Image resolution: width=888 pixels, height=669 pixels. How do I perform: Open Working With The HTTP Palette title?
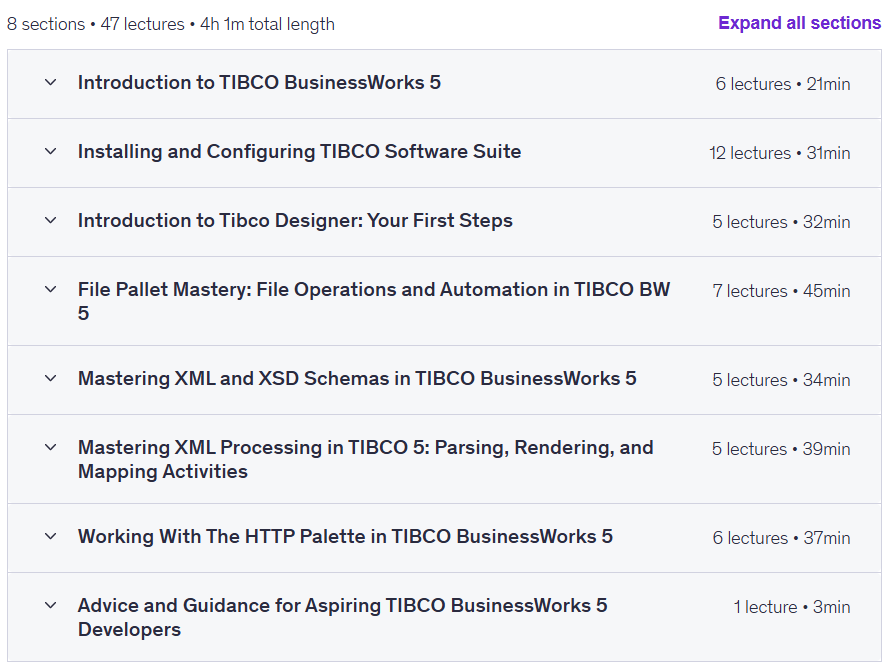coord(345,537)
